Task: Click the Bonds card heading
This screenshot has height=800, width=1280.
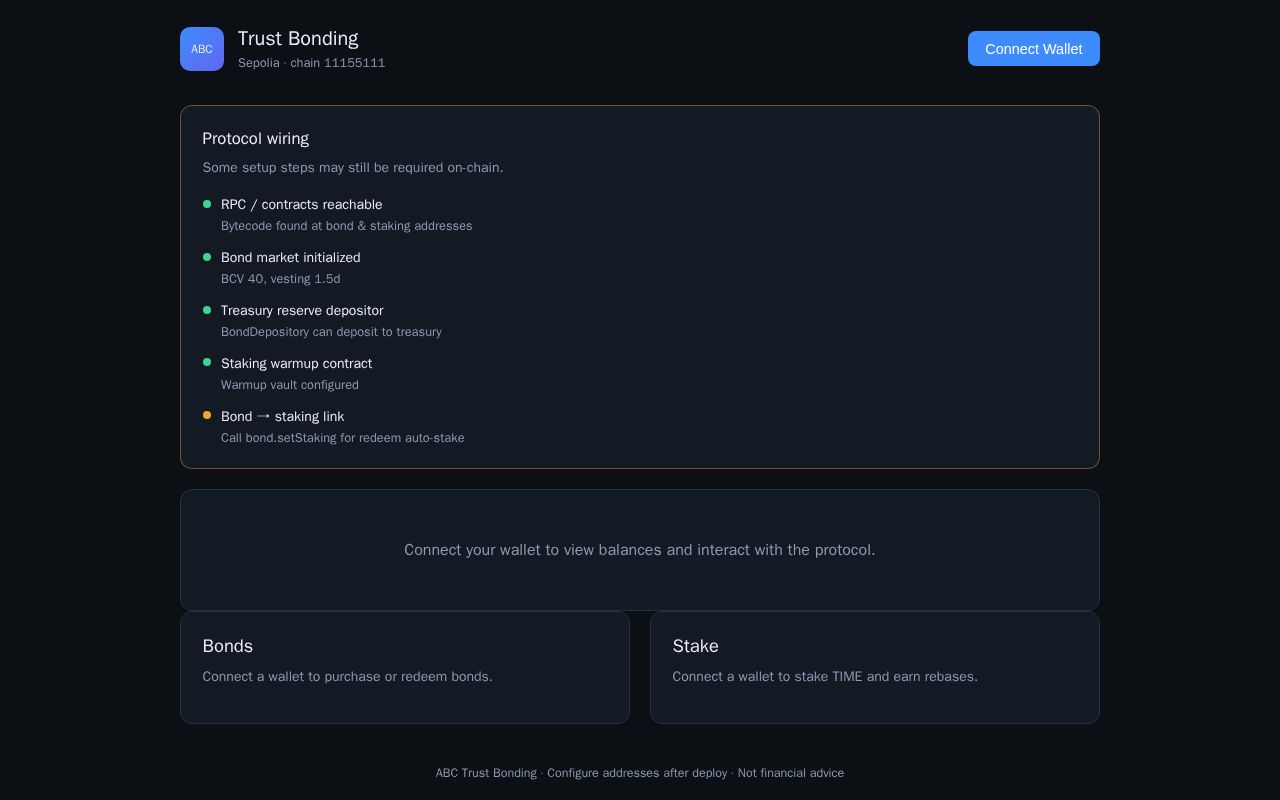Action: point(228,646)
